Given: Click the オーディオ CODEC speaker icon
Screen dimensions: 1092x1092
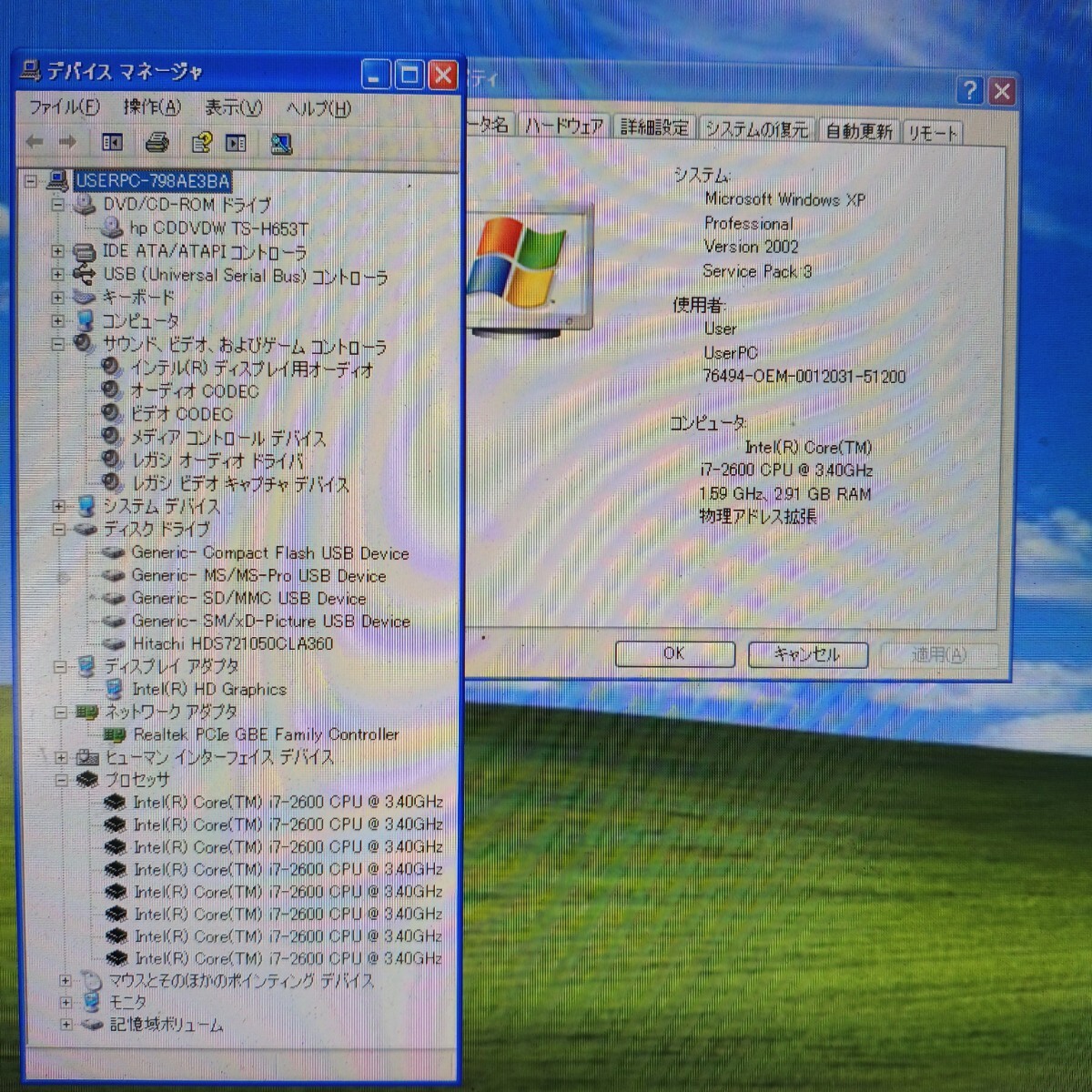Looking at the screenshot, I should tap(112, 389).
